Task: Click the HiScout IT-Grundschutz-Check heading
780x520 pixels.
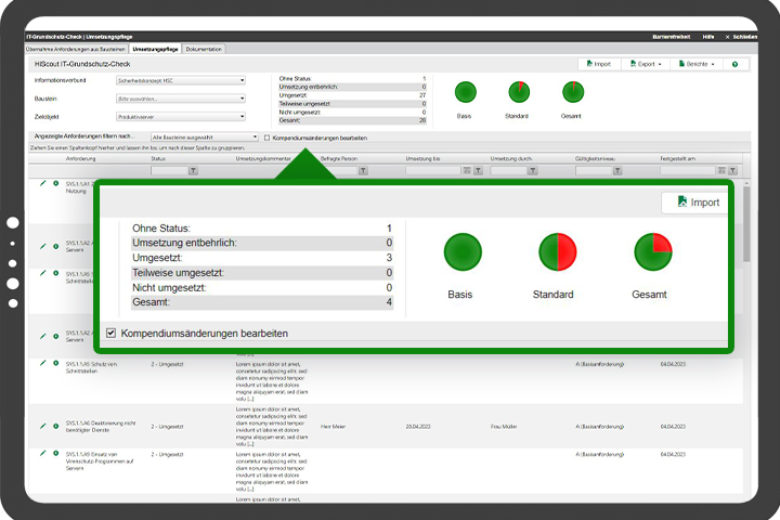Action: (x=82, y=64)
